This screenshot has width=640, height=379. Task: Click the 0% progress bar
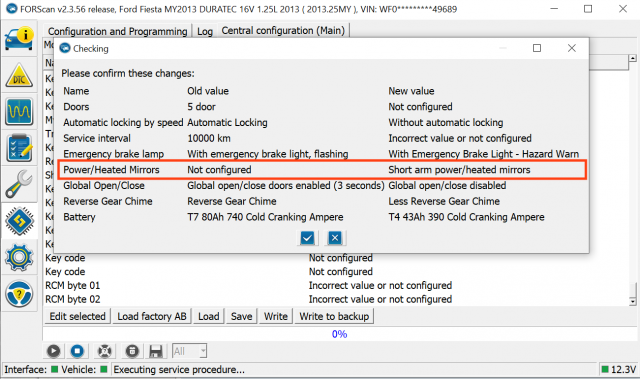(340, 334)
